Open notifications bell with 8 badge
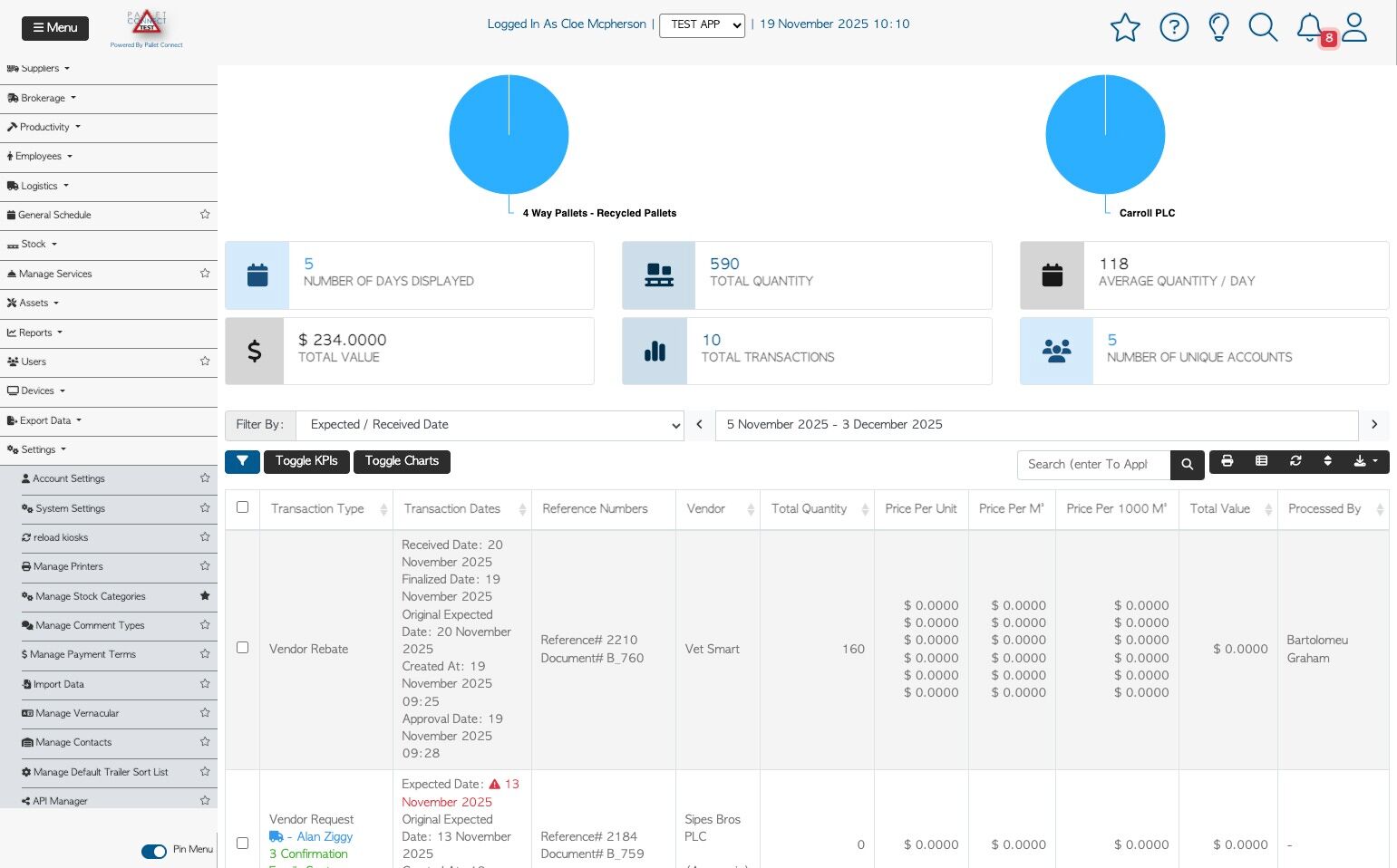 coord(1310,27)
